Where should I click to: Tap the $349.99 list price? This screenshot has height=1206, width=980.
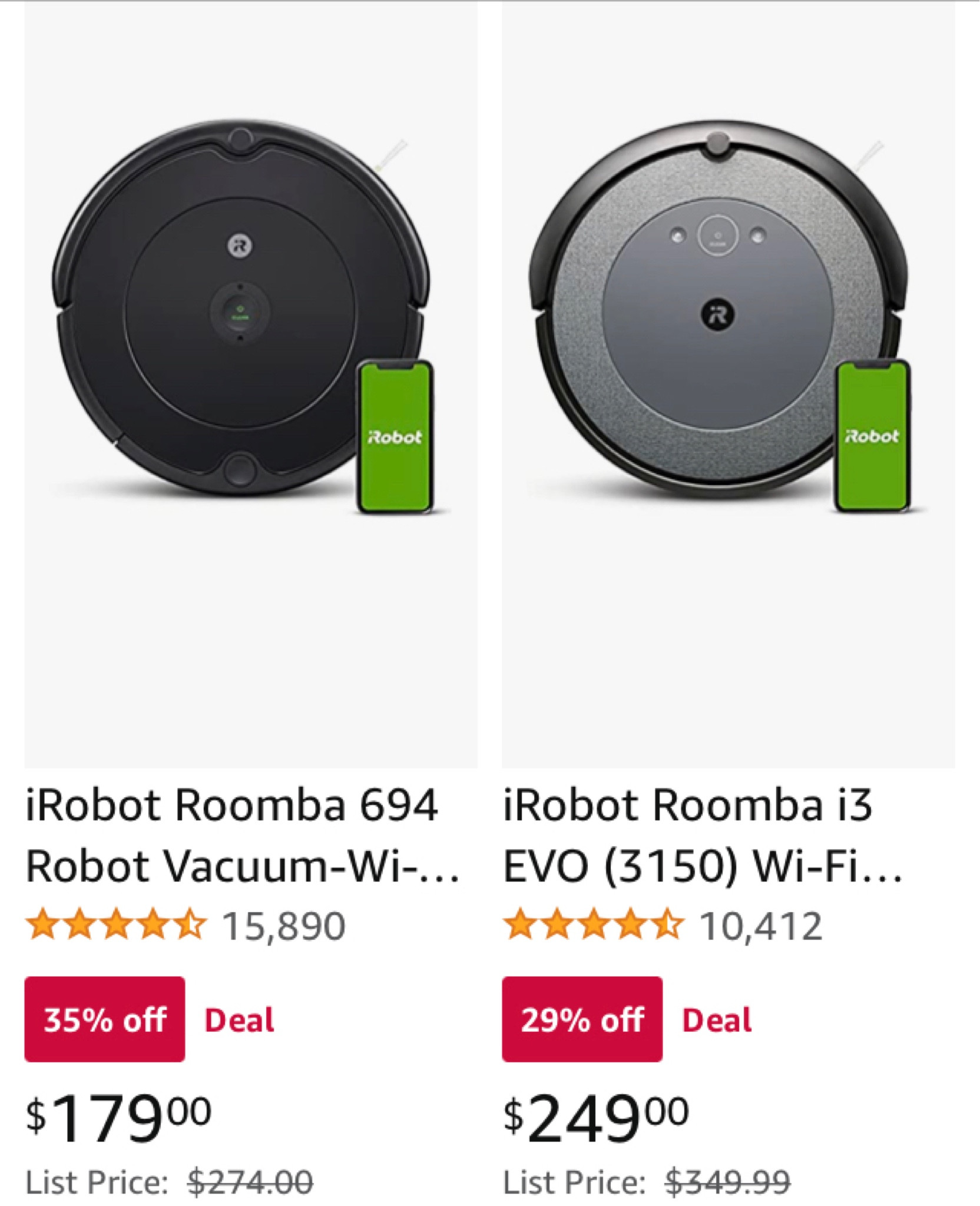728,1182
